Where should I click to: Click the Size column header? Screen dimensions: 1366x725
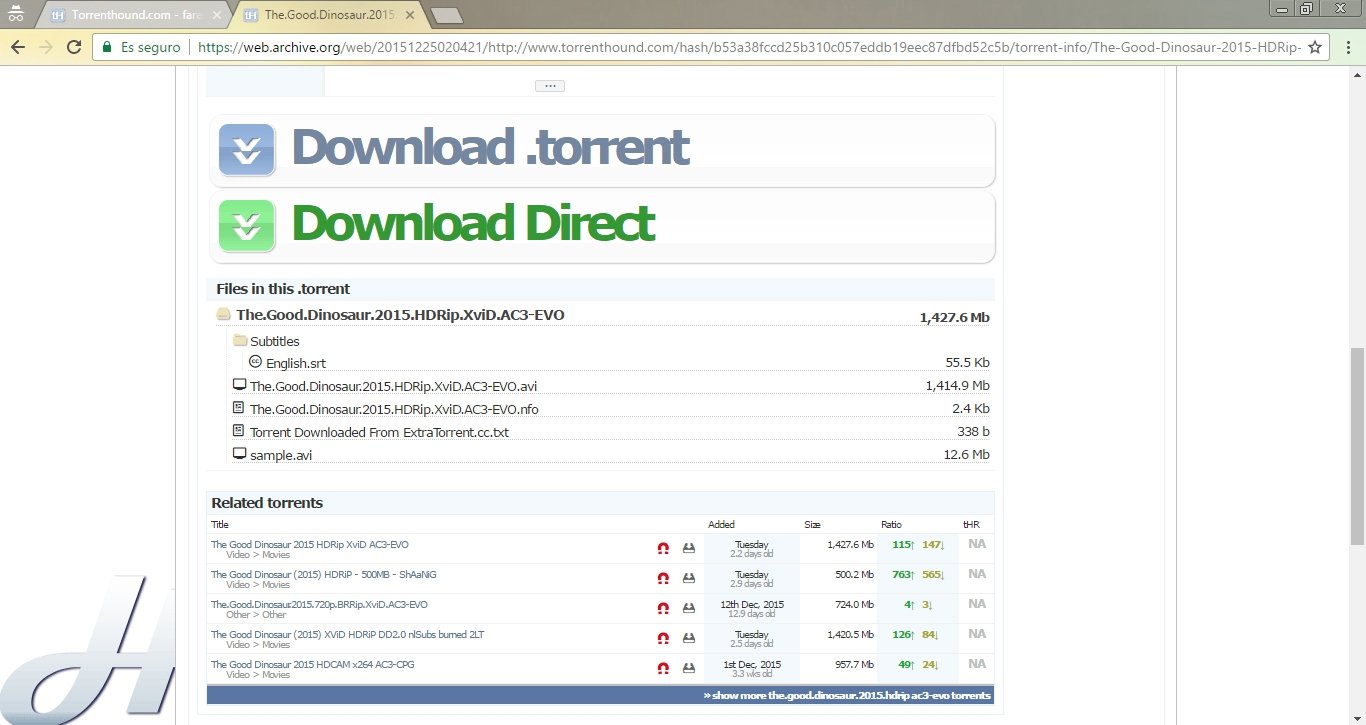812,524
